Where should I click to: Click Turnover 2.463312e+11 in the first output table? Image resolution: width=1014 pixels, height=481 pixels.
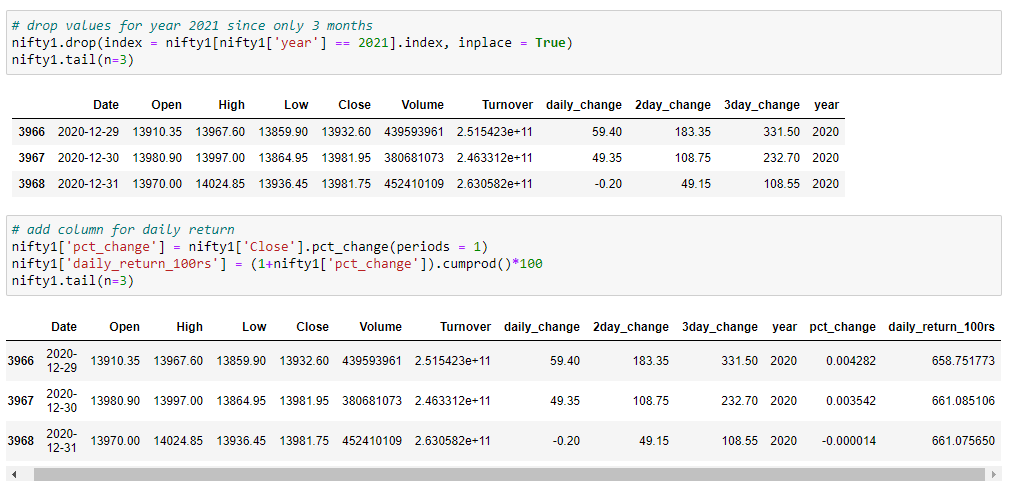495,158
